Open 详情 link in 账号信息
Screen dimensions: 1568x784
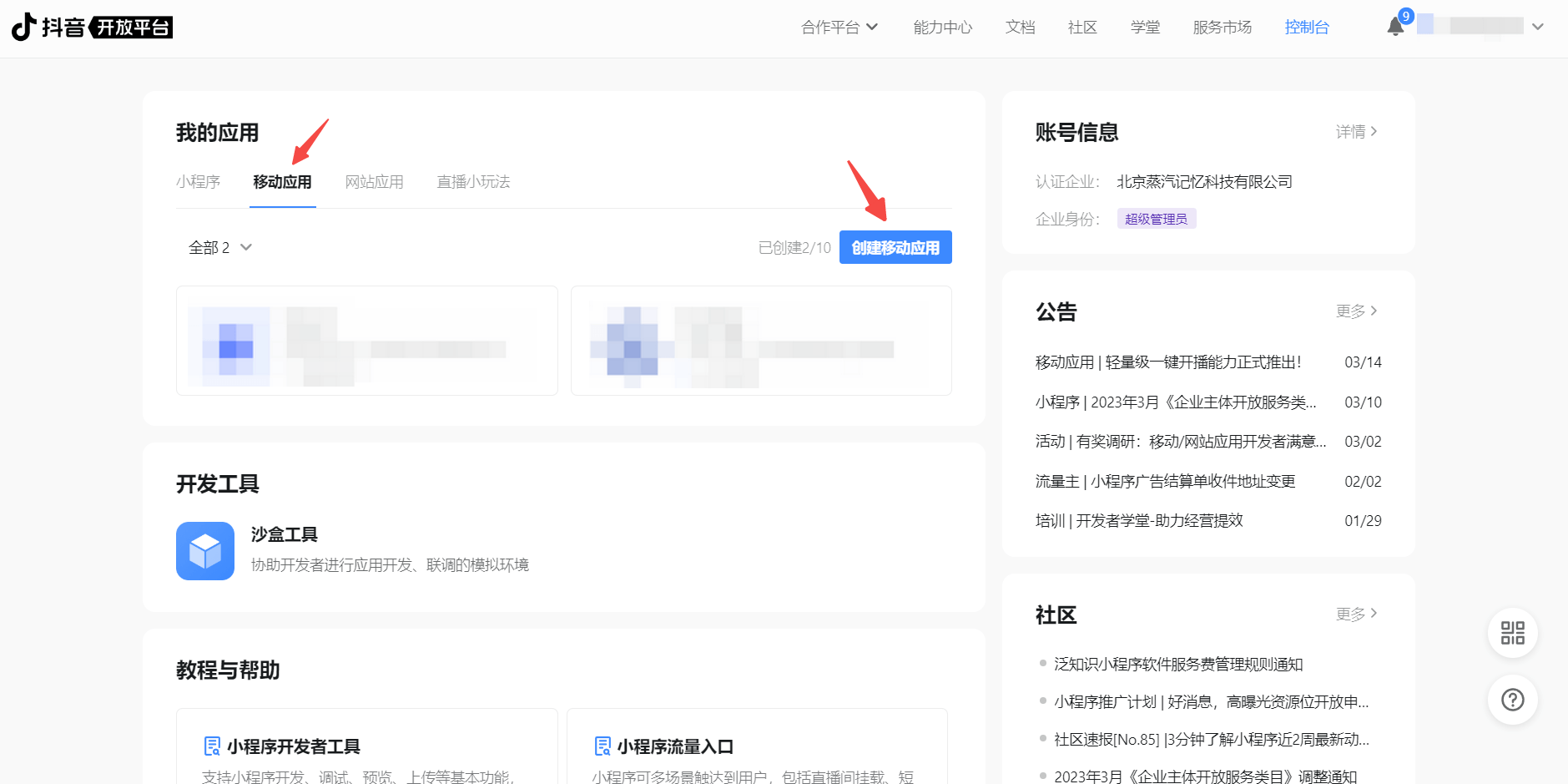click(1356, 132)
